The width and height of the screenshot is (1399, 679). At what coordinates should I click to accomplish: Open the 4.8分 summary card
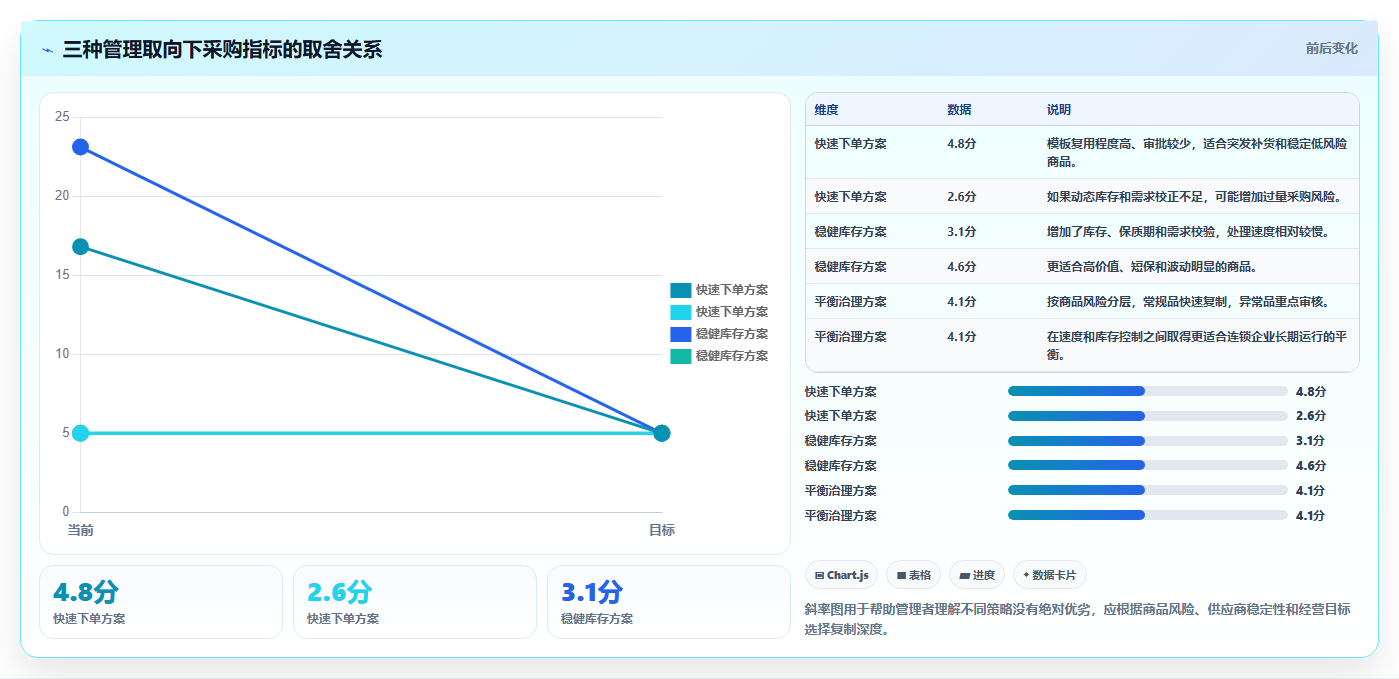pyautogui.click(x=161, y=602)
